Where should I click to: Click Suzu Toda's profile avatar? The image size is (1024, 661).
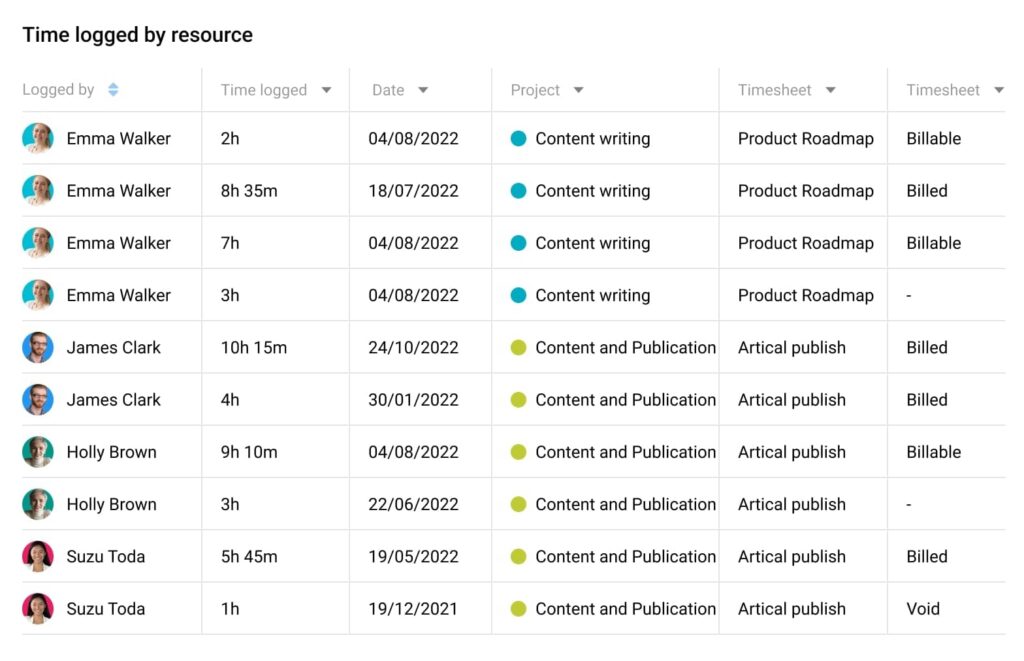38,556
